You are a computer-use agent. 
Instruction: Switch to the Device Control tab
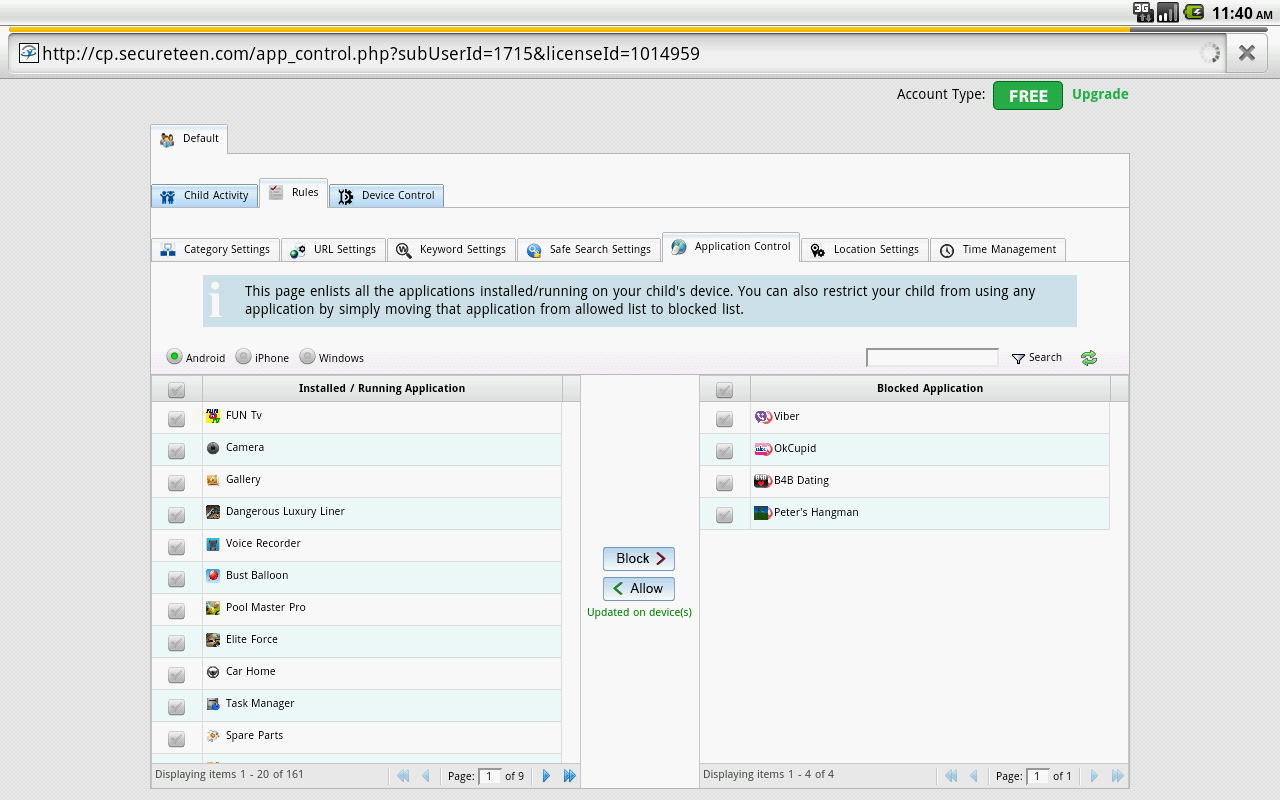pyautogui.click(x=386, y=195)
